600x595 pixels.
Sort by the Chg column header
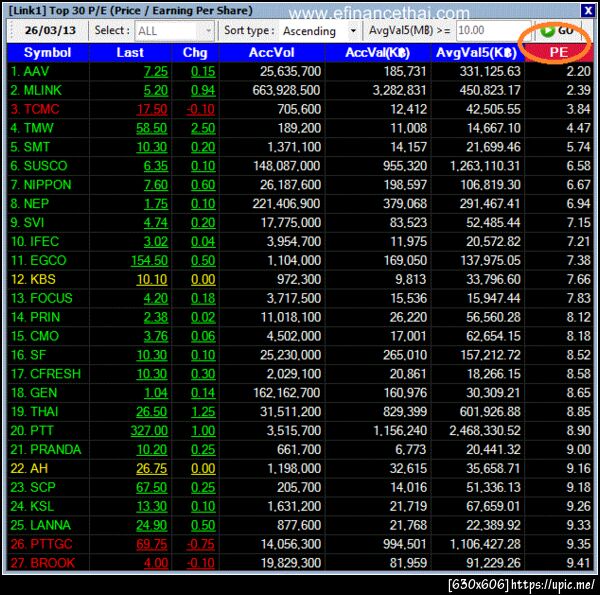tap(195, 52)
